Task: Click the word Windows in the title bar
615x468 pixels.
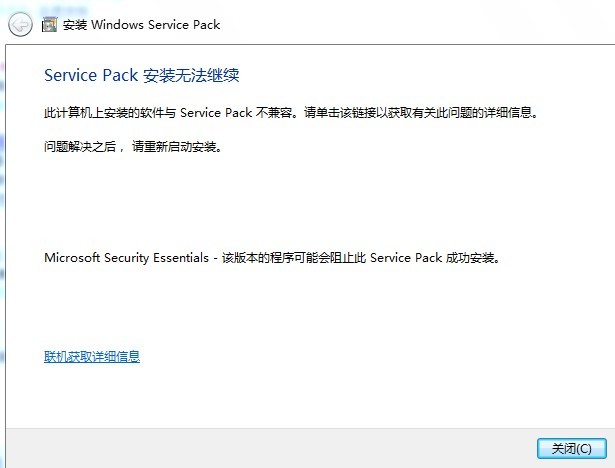Action: click(x=117, y=25)
